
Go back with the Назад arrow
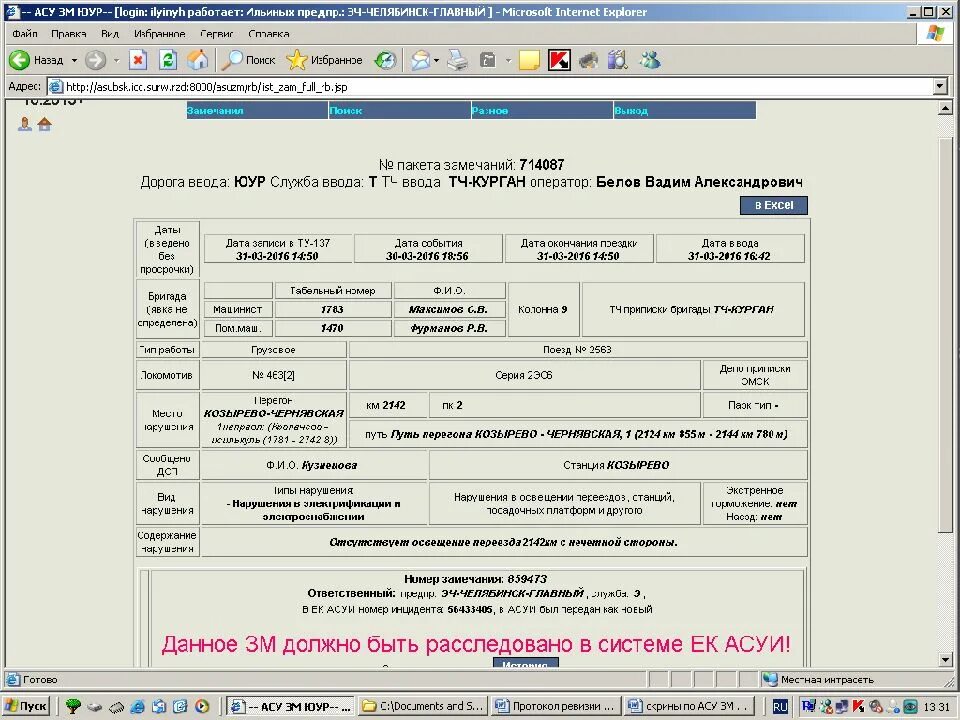pyautogui.click(x=36, y=60)
